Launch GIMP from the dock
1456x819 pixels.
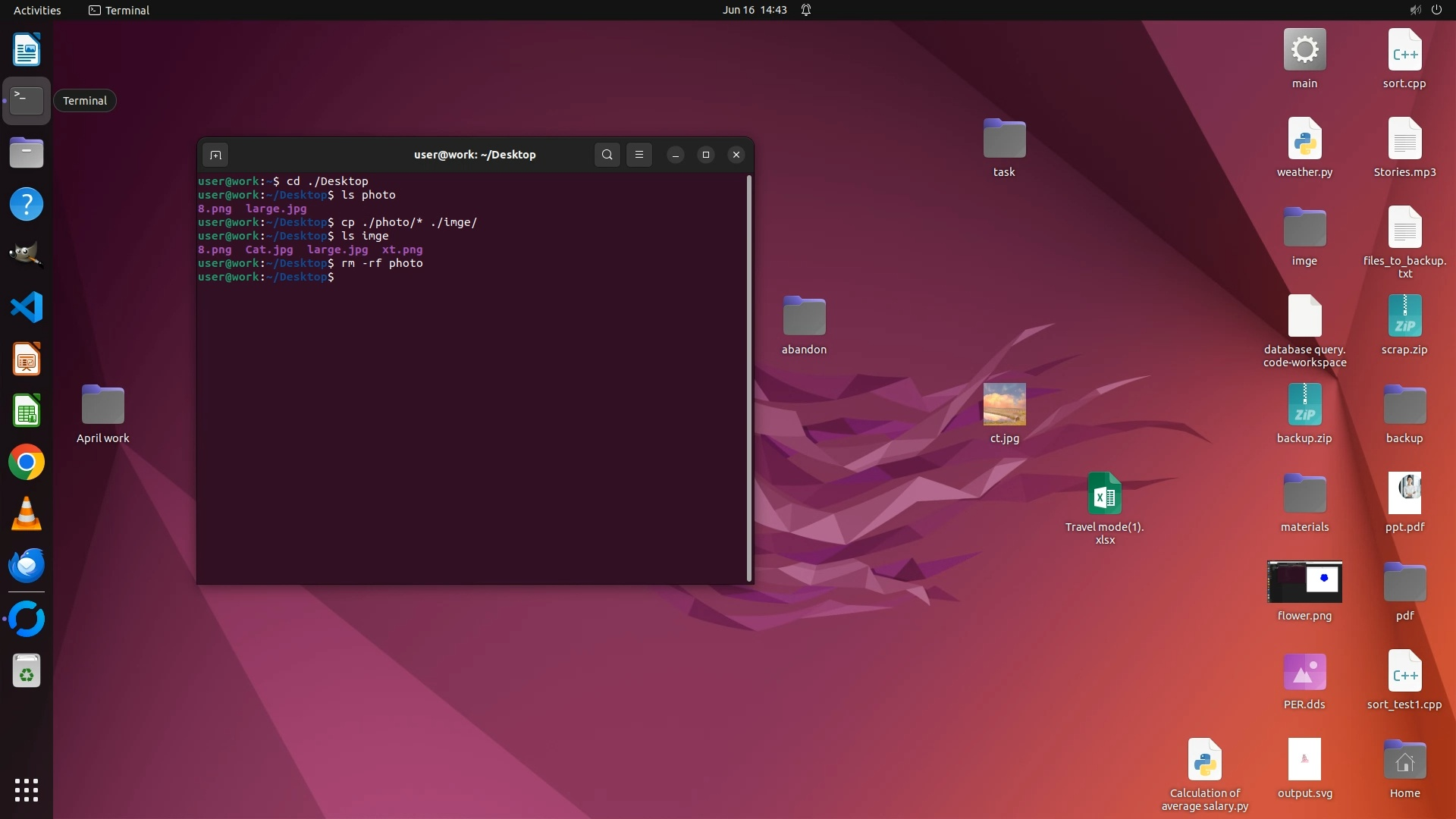pyautogui.click(x=27, y=256)
